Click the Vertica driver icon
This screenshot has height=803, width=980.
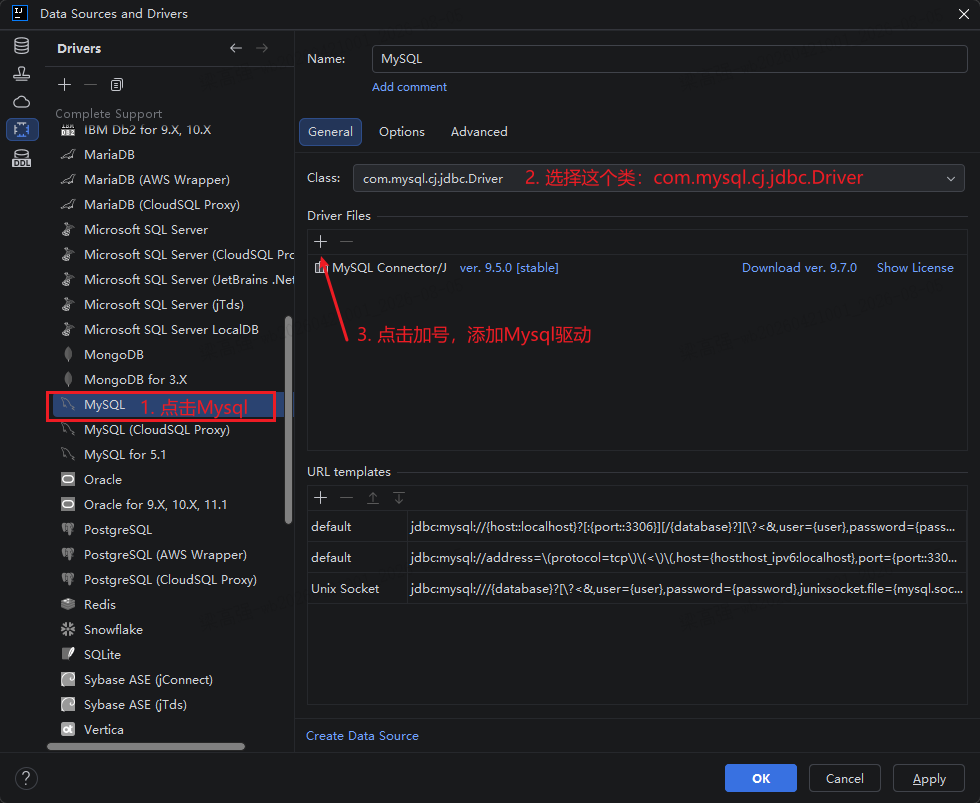pos(68,729)
